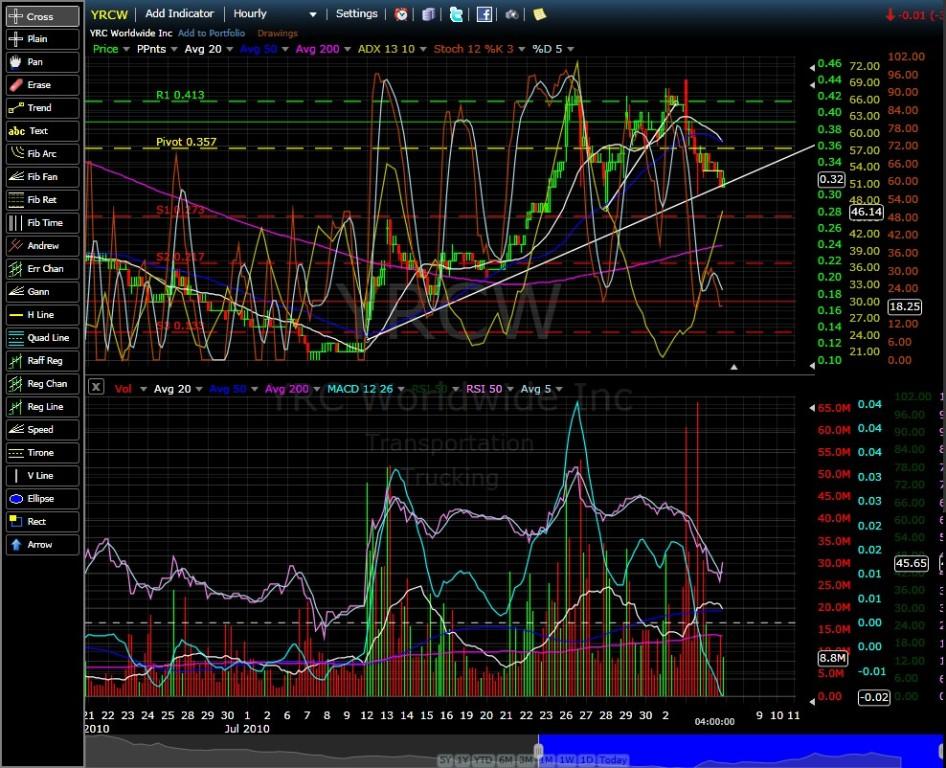This screenshot has width=946, height=768.
Task: Select the Arrow drawing tool
Action: click(x=42, y=545)
